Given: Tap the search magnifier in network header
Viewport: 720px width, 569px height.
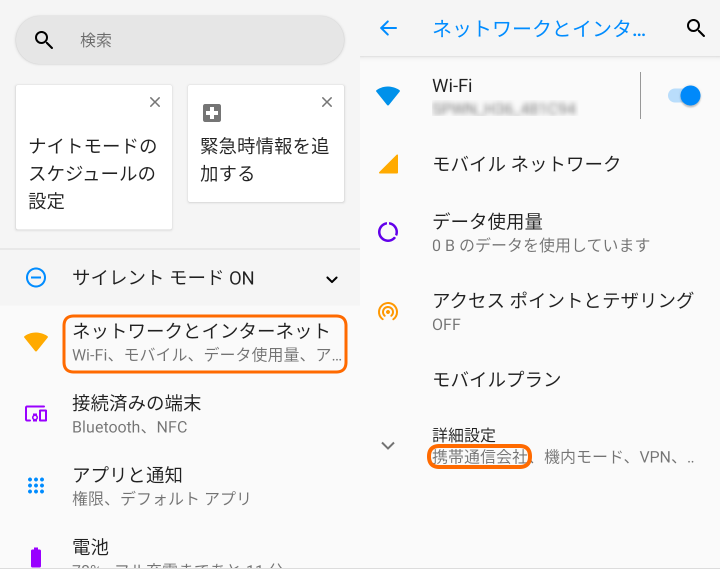Looking at the screenshot, I should point(696,28).
